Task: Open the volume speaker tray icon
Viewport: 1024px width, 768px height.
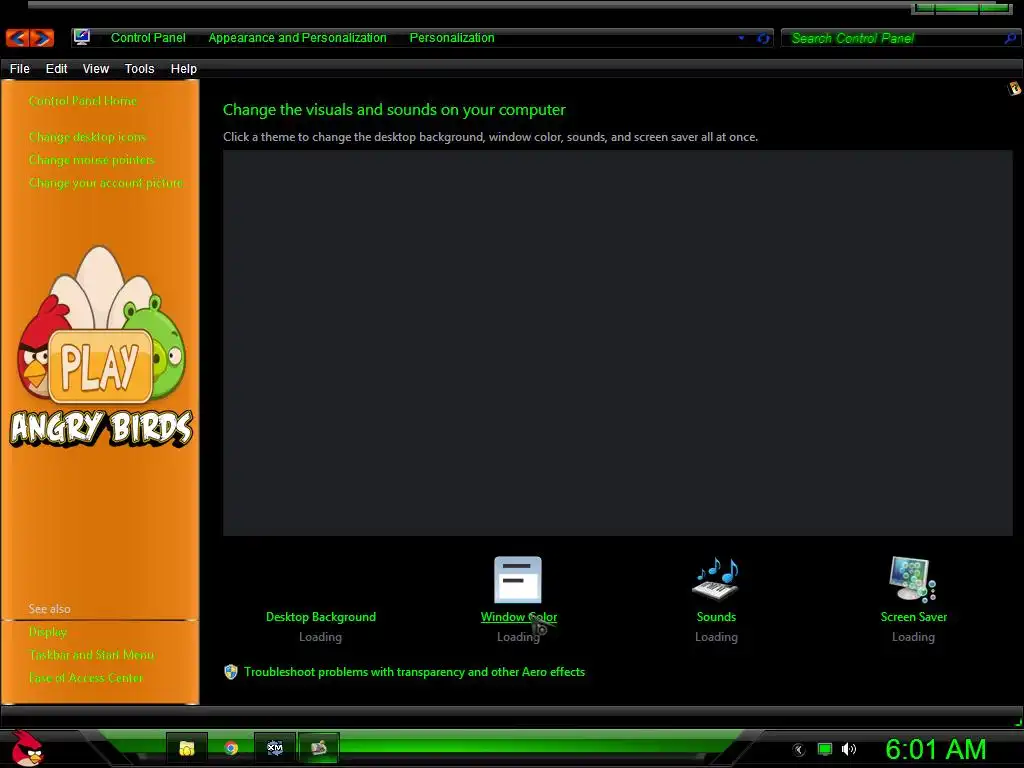Action: pos(849,749)
